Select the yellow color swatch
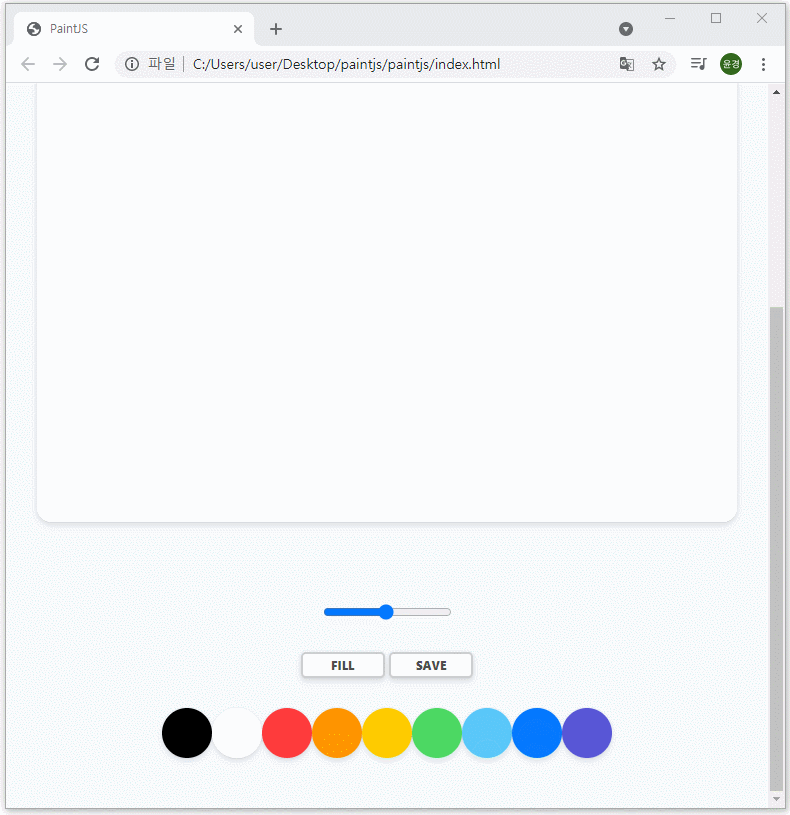The height and width of the screenshot is (815, 790). click(x=387, y=733)
